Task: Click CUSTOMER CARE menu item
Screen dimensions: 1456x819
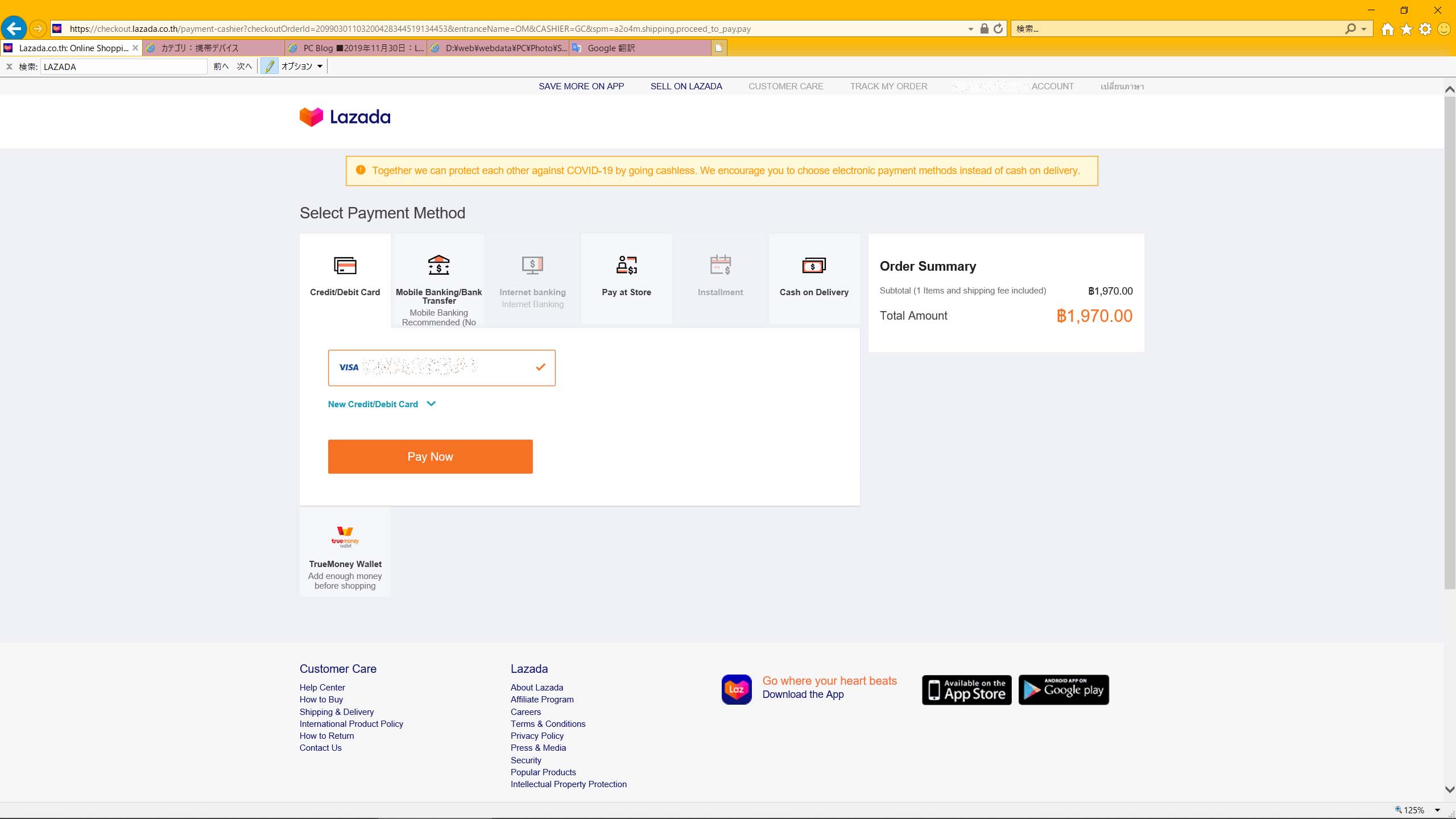Action: pyautogui.click(x=786, y=86)
